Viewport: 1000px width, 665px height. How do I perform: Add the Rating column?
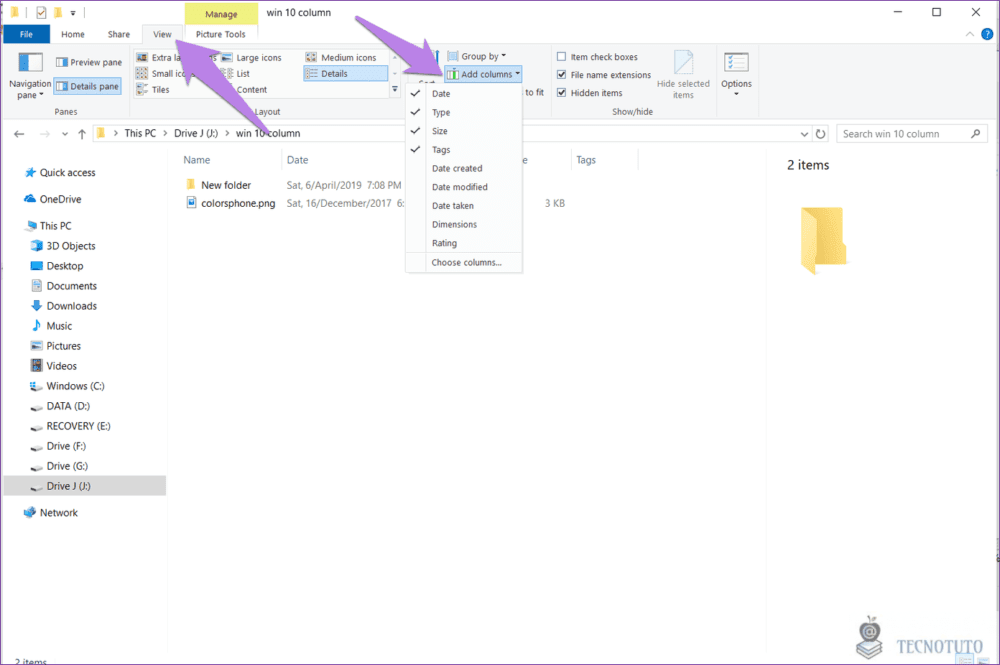point(464,243)
